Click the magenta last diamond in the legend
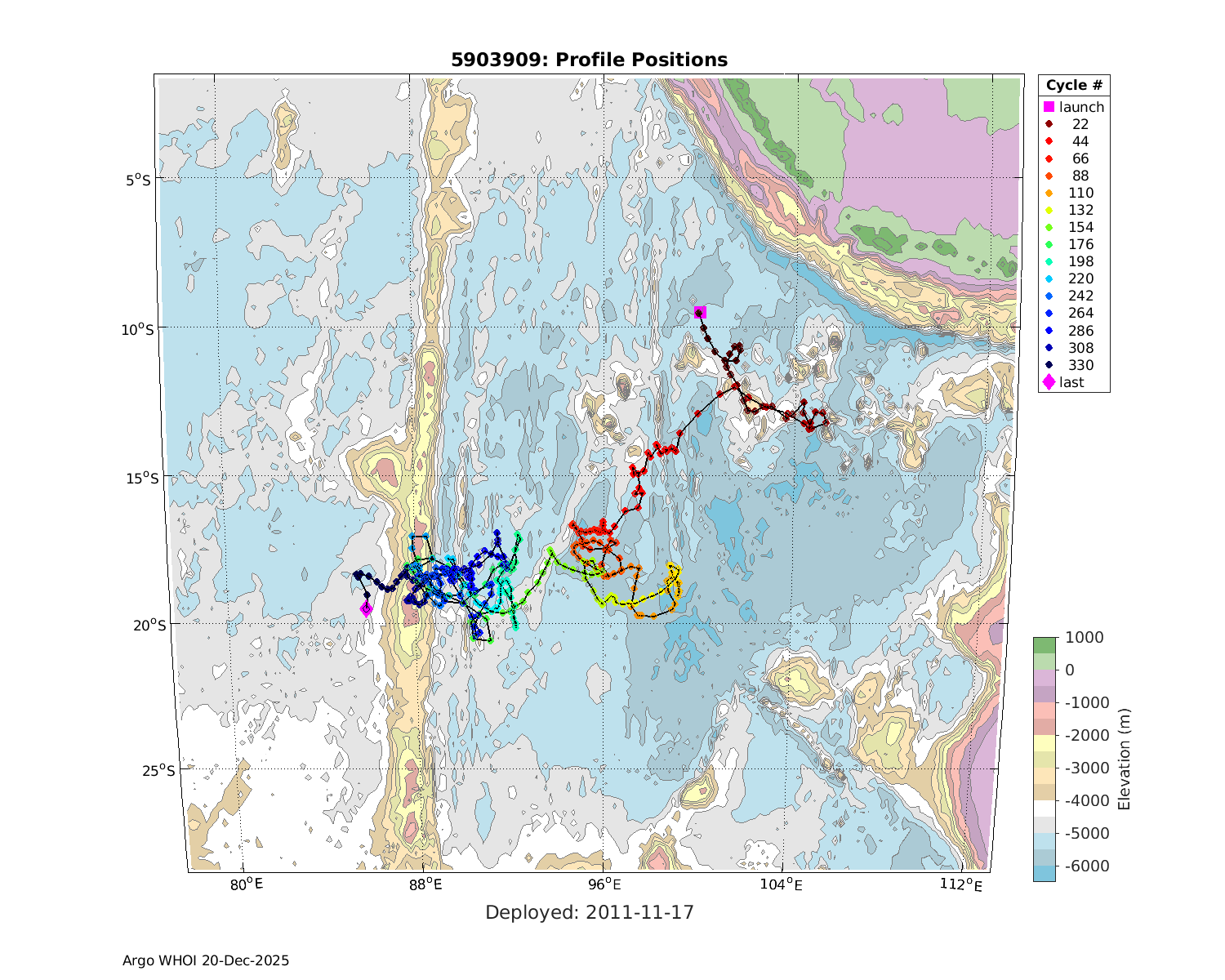This screenshot has height=980, width=1225. pyautogui.click(x=1049, y=382)
